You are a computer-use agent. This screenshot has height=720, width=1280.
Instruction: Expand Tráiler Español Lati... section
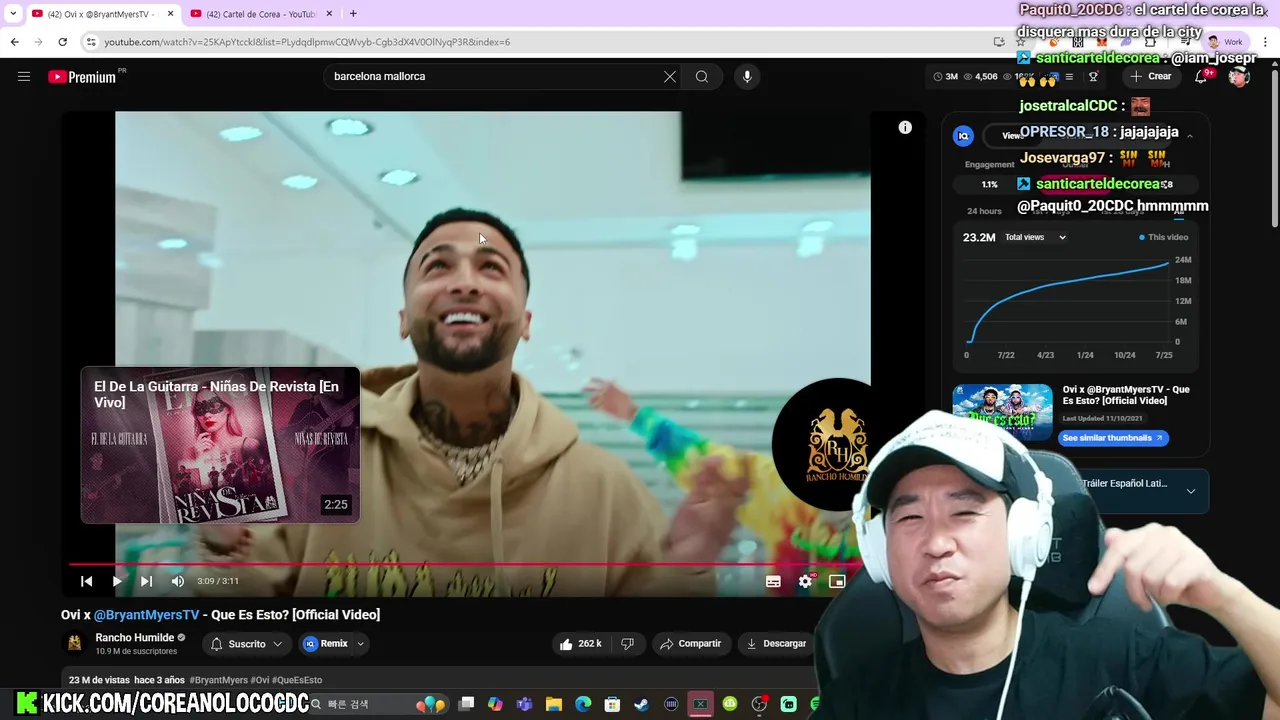[1190, 491]
